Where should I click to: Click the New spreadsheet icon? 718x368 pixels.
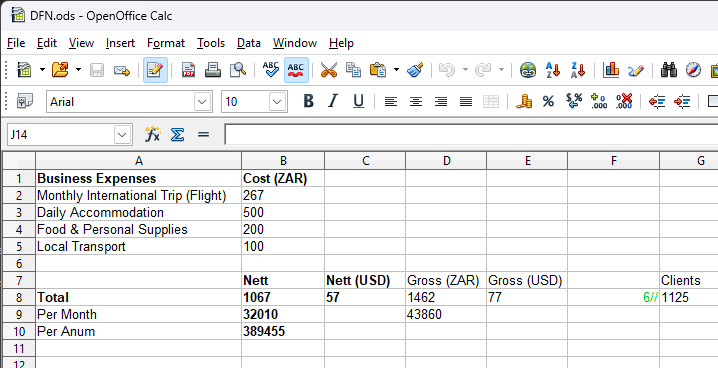pos(24,70)
